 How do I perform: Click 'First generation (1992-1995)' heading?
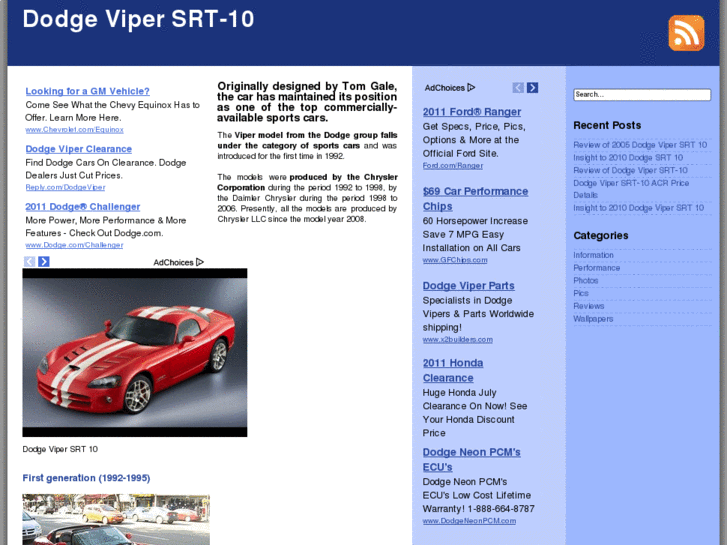click(x=86, y=478)
